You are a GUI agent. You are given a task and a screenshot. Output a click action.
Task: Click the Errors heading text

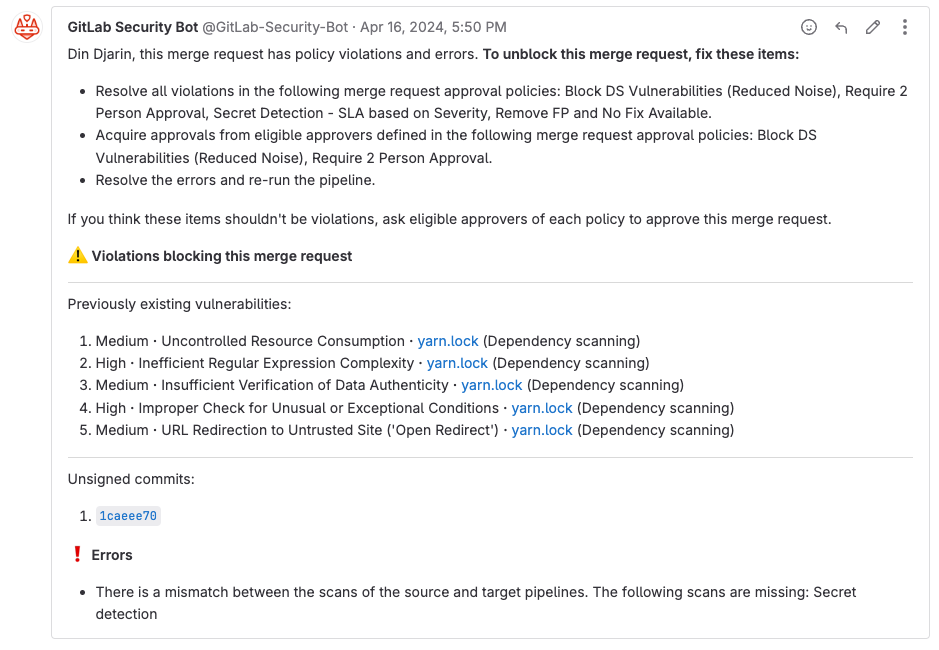pyautogui.click(x=112, y=555)
